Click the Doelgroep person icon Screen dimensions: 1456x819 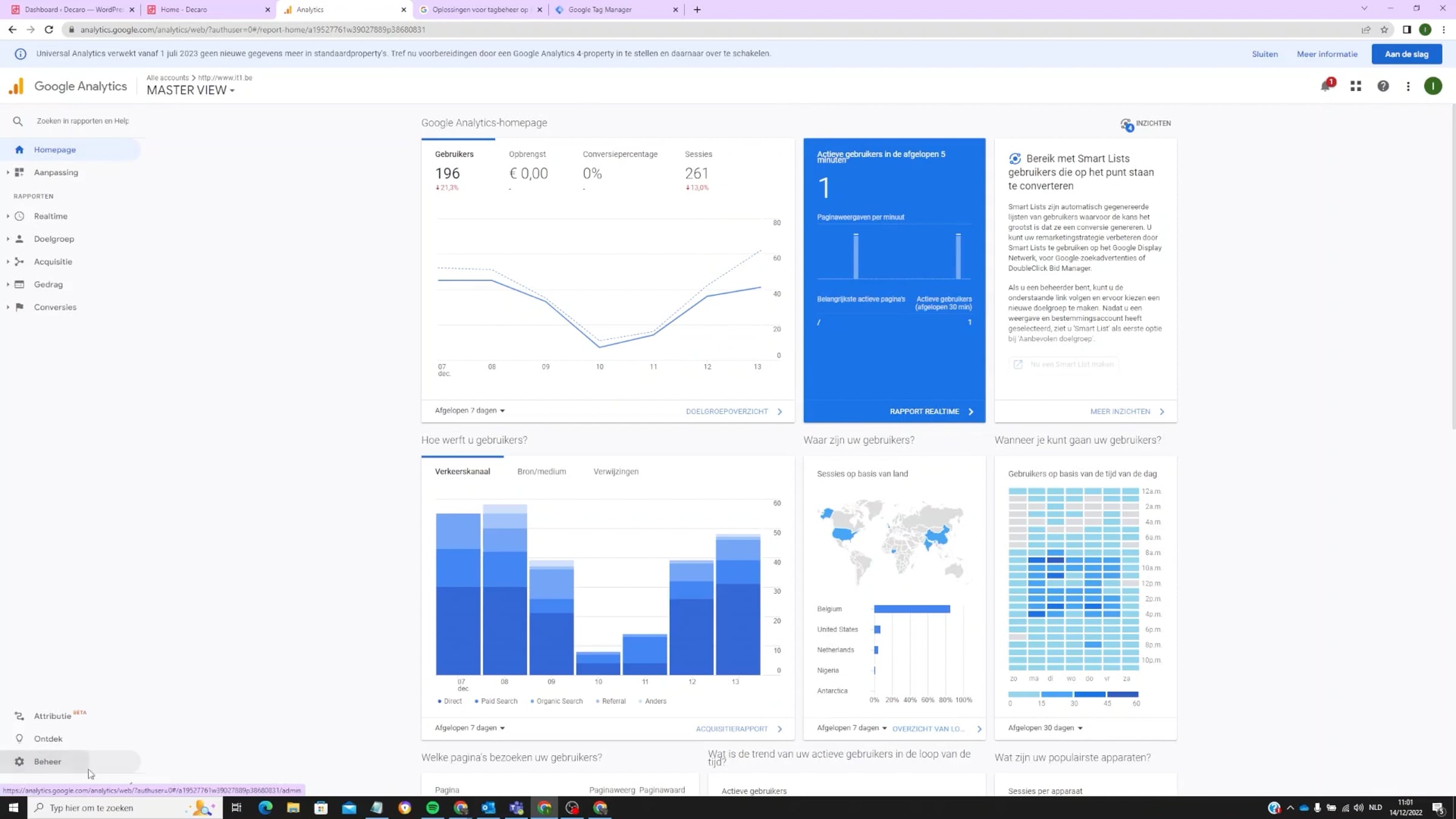coord(19,239)
